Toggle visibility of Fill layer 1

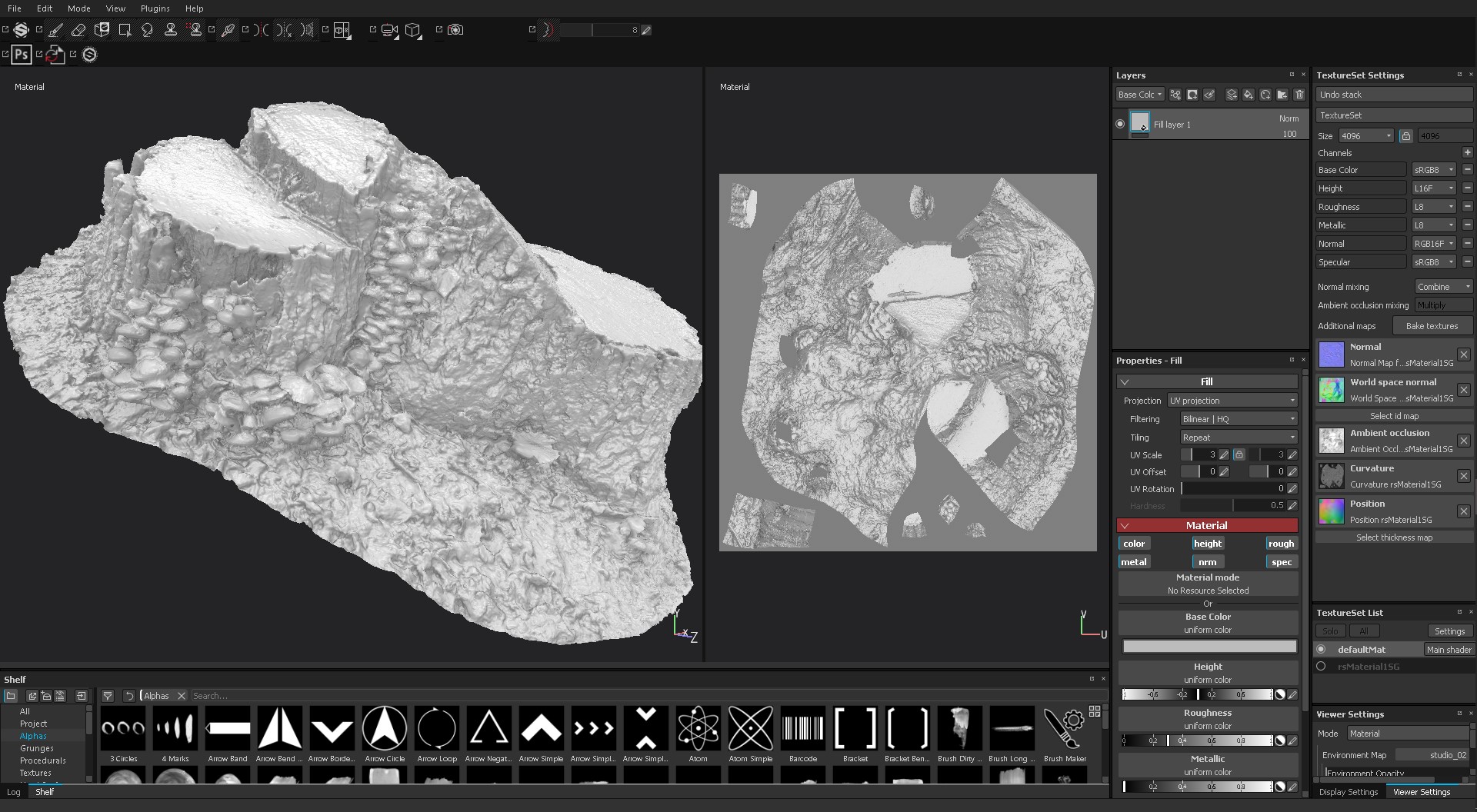coord(1120,124)
